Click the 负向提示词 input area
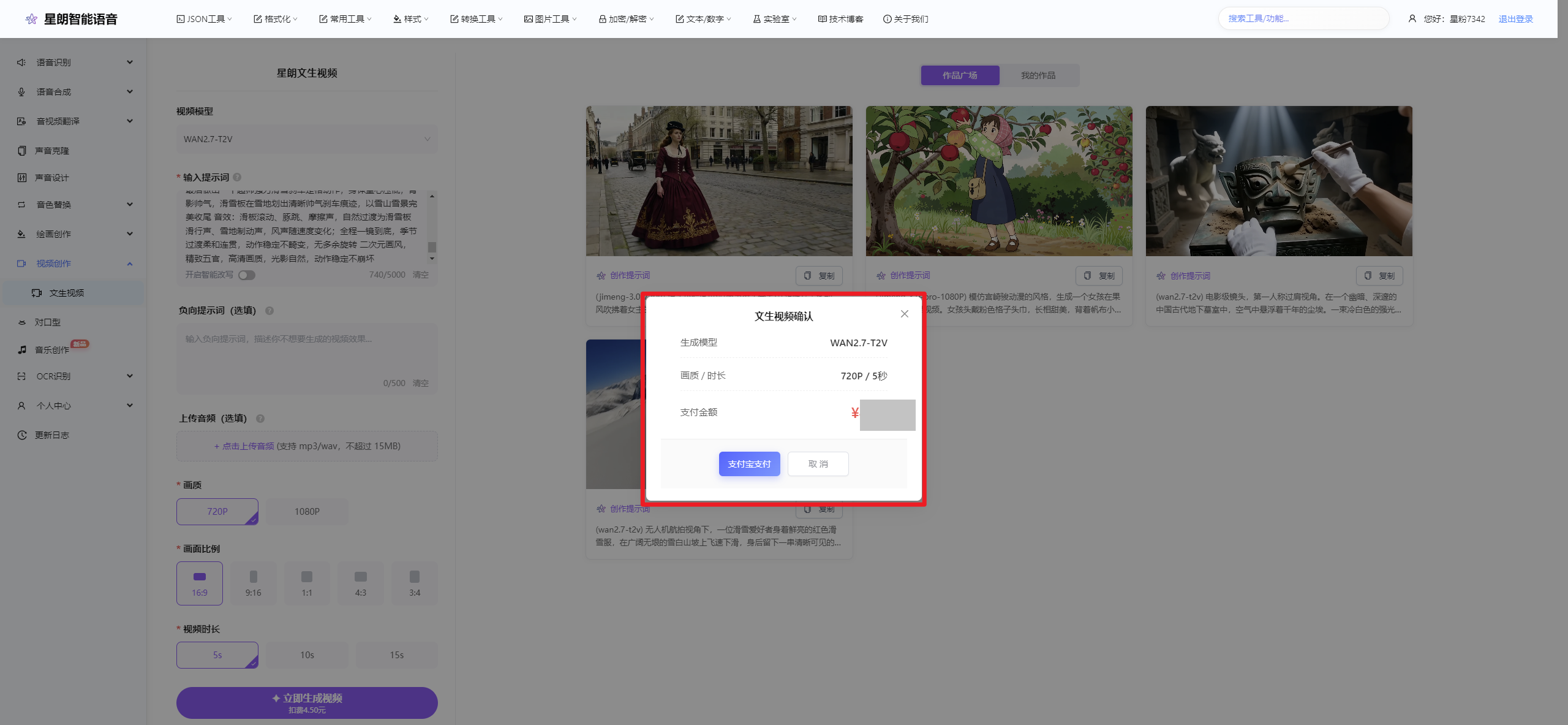 [307, 359]
